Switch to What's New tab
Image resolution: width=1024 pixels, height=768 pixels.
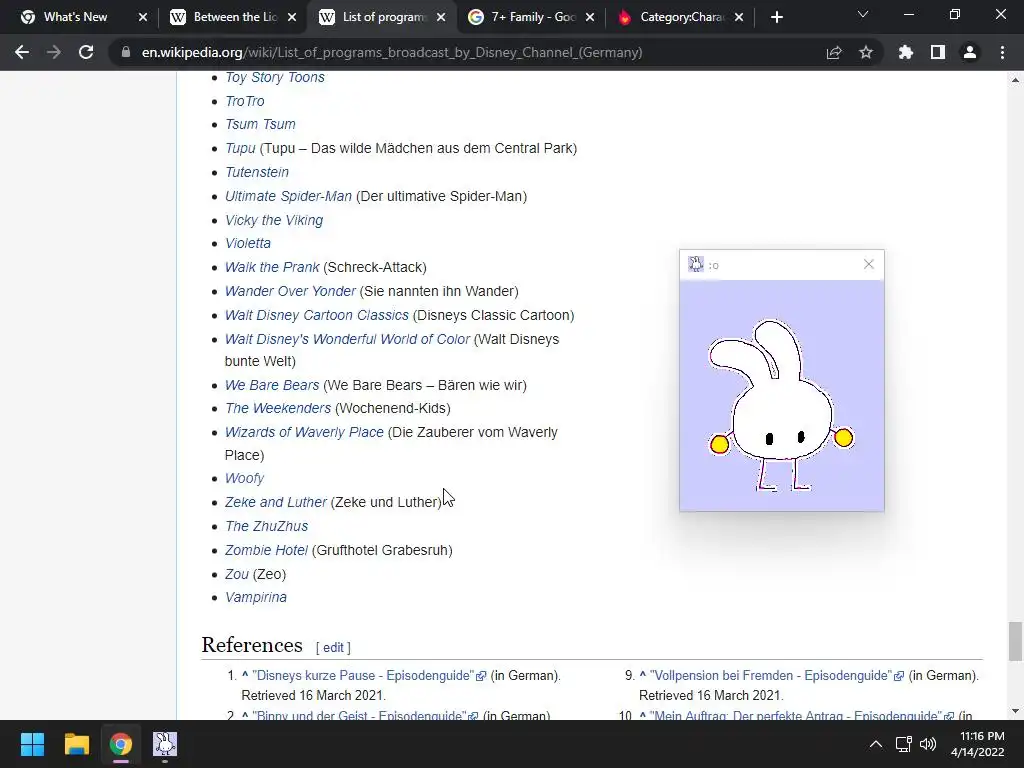click(75, 18)
